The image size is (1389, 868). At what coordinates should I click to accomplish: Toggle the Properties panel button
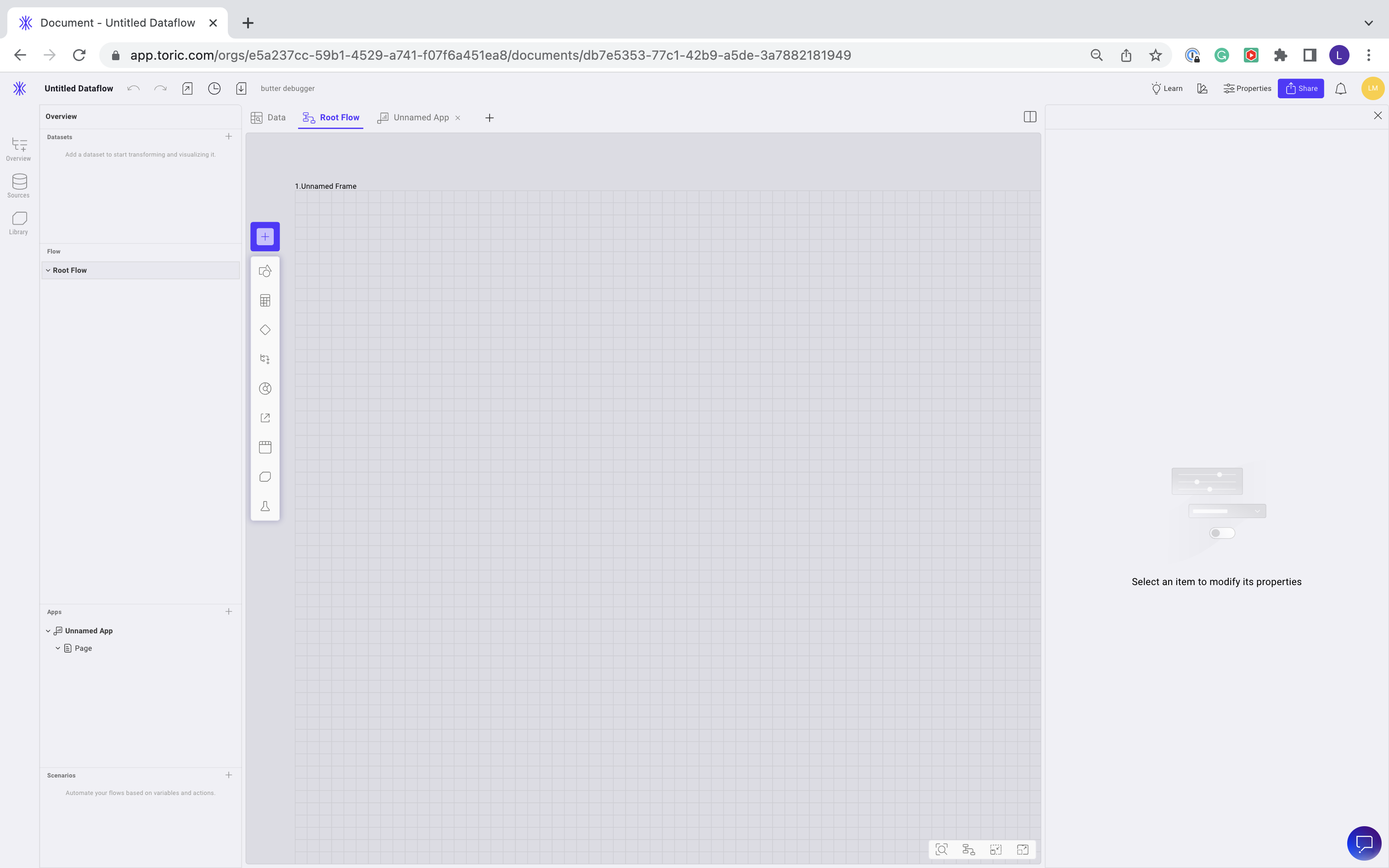tap(1247, 88)
